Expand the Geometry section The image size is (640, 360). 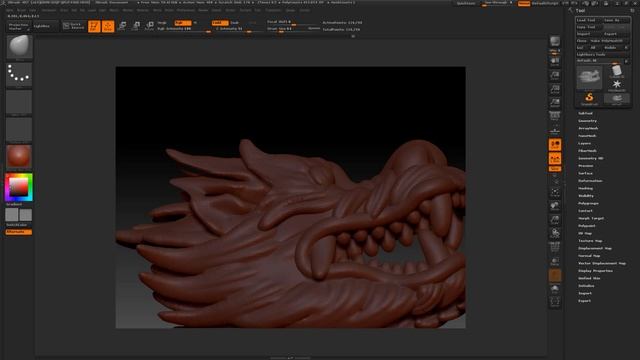pyautogui.click(x=587, y=121)
